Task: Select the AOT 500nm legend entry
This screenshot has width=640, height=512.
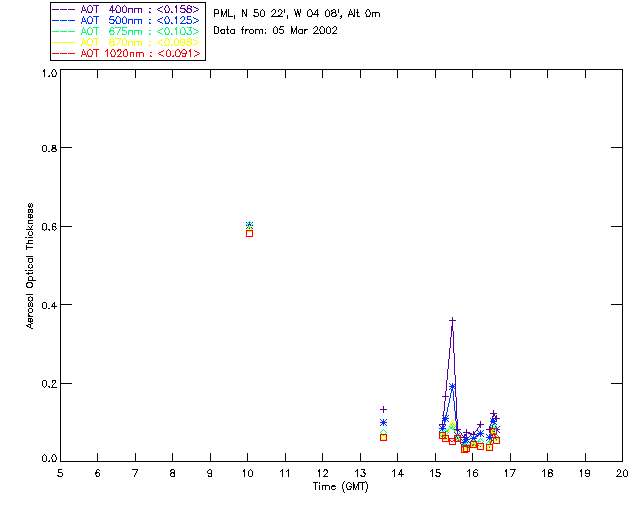Action: click(126, 20)
